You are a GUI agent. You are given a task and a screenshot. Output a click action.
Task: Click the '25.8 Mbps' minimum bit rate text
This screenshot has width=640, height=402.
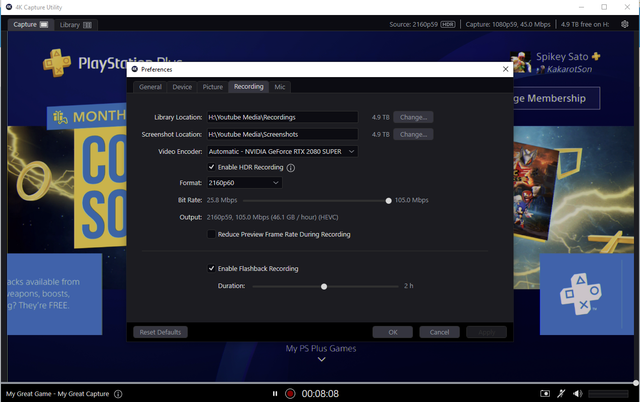[222, 200]
